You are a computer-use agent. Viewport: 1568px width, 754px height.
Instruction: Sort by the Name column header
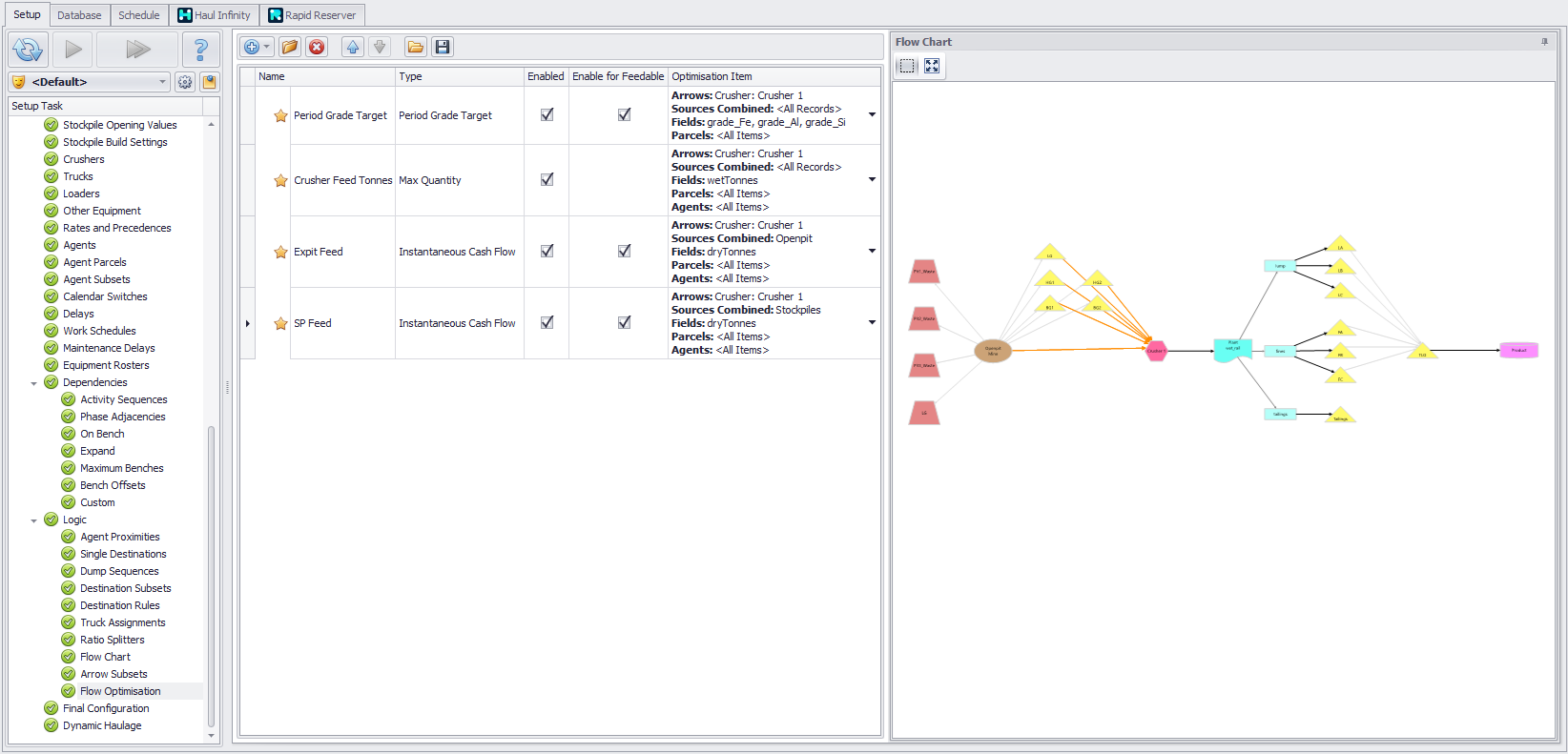pos(324,76)
